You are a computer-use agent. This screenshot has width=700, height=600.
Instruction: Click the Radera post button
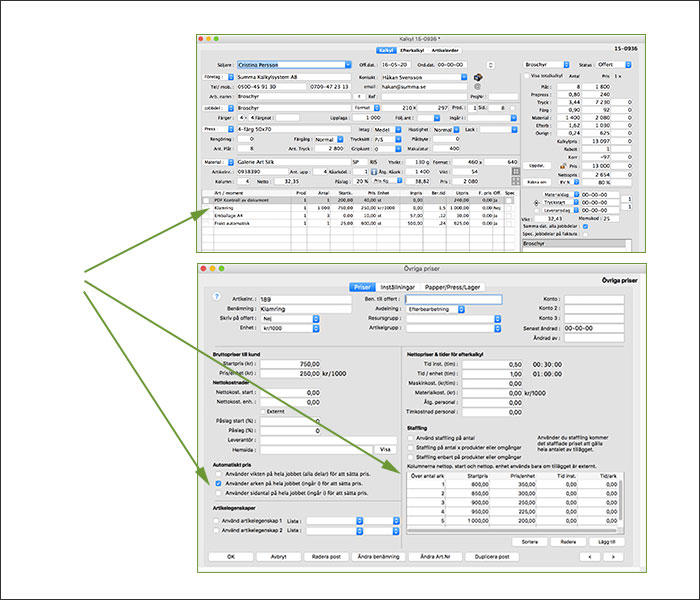326,557
